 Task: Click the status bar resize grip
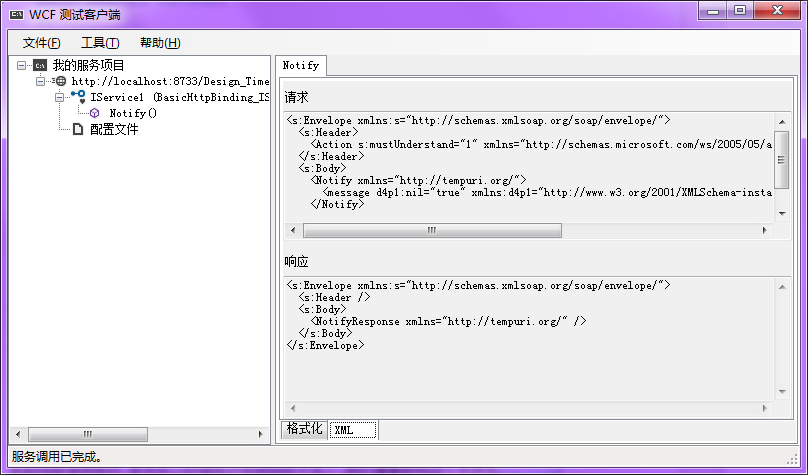(793, 458)
